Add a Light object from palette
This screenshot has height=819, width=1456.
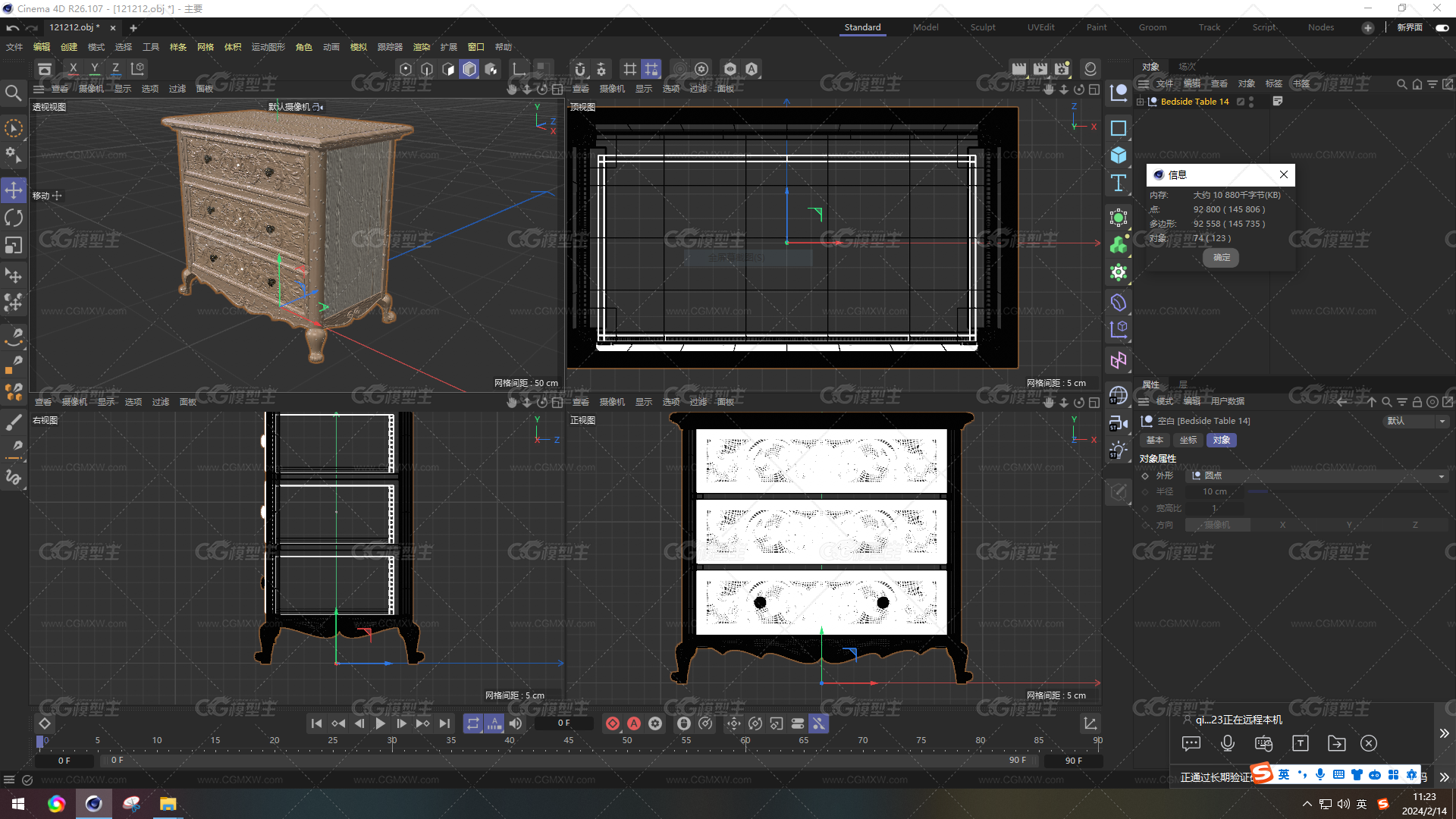point(1119,450)
